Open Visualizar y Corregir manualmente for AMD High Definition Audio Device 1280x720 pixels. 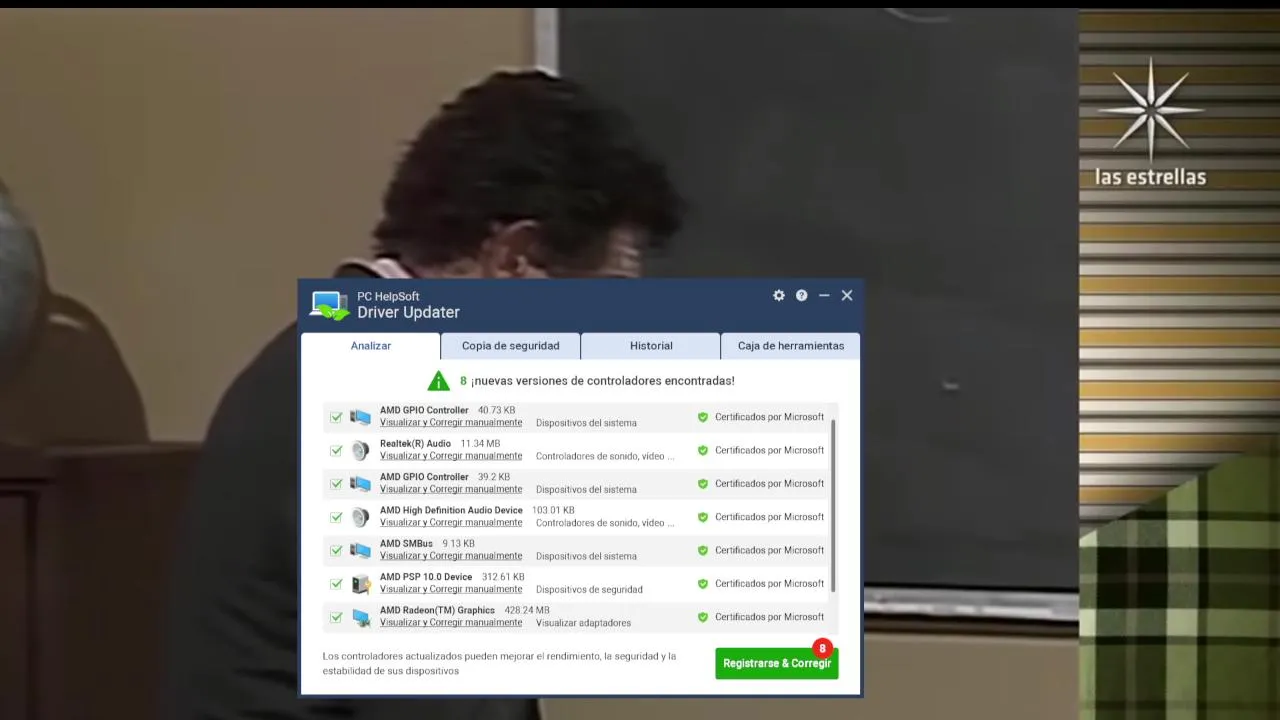coord(451,522)
